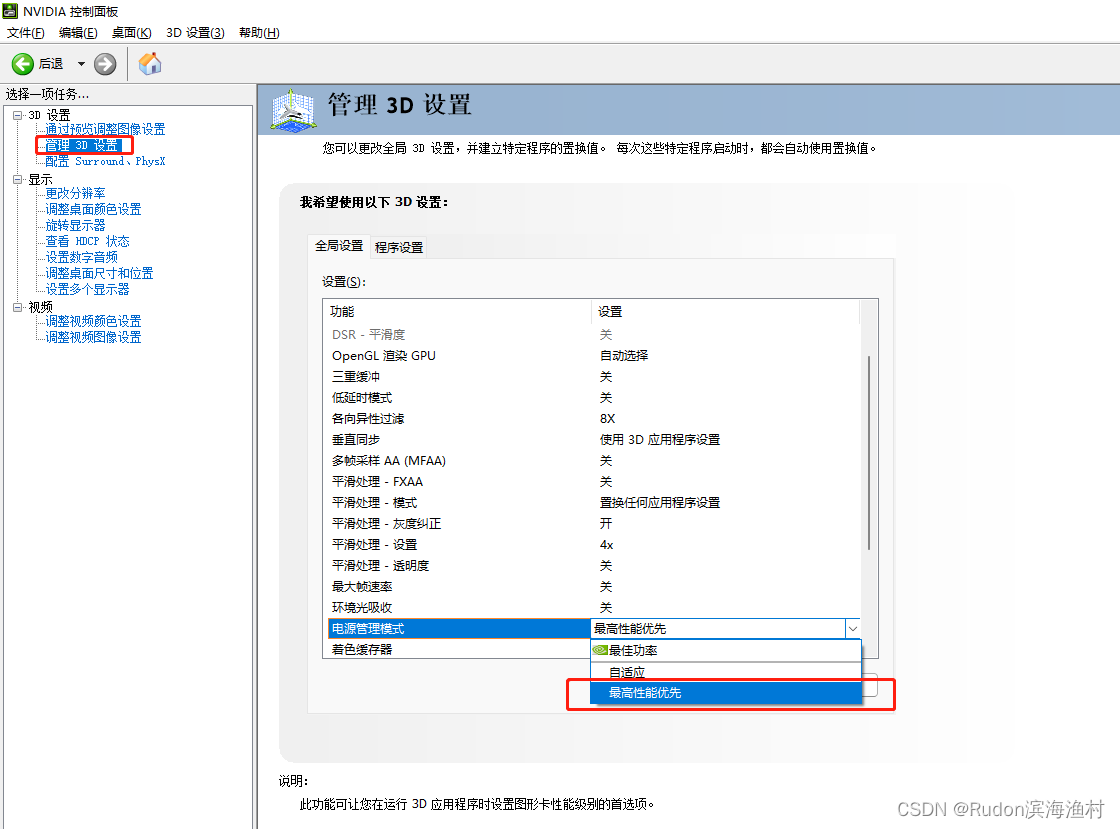Open 调整桌面颜色设置 link
The height and width of the screenshot is (829, 1120).
coord(93,209)
